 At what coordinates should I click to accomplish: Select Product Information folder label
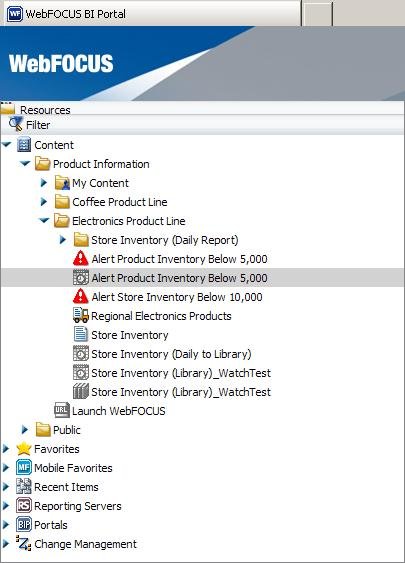pos(101,164)
